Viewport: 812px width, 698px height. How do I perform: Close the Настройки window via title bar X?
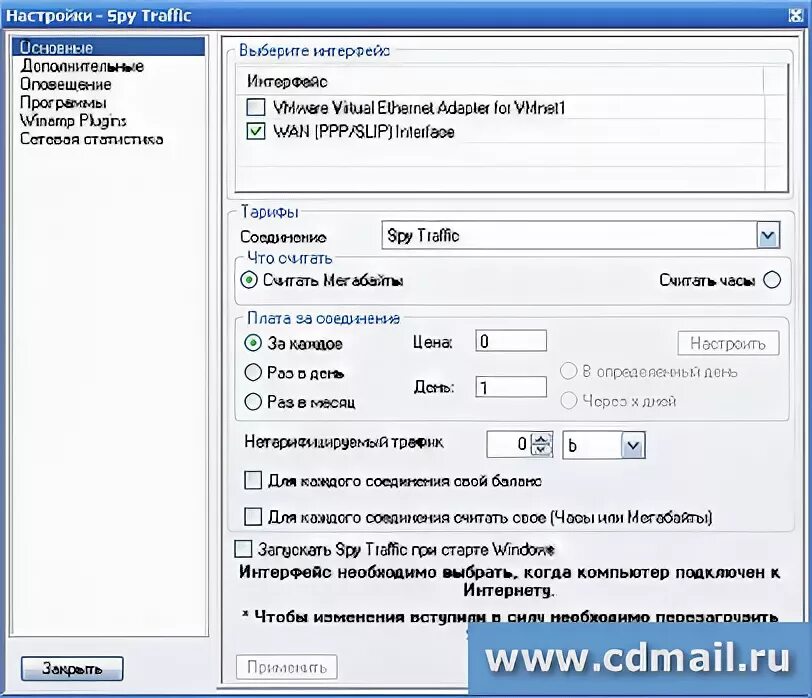pos(796,15)
